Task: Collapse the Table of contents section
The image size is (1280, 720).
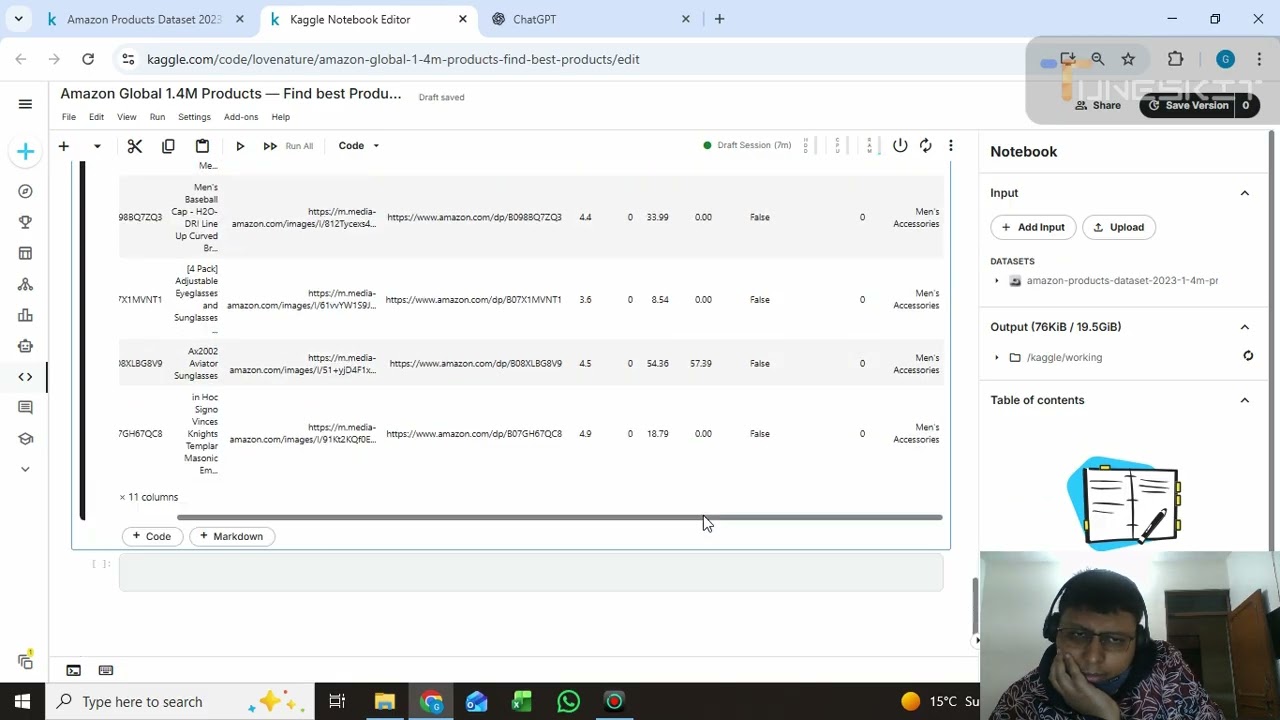Action: tap(1245, 400)
